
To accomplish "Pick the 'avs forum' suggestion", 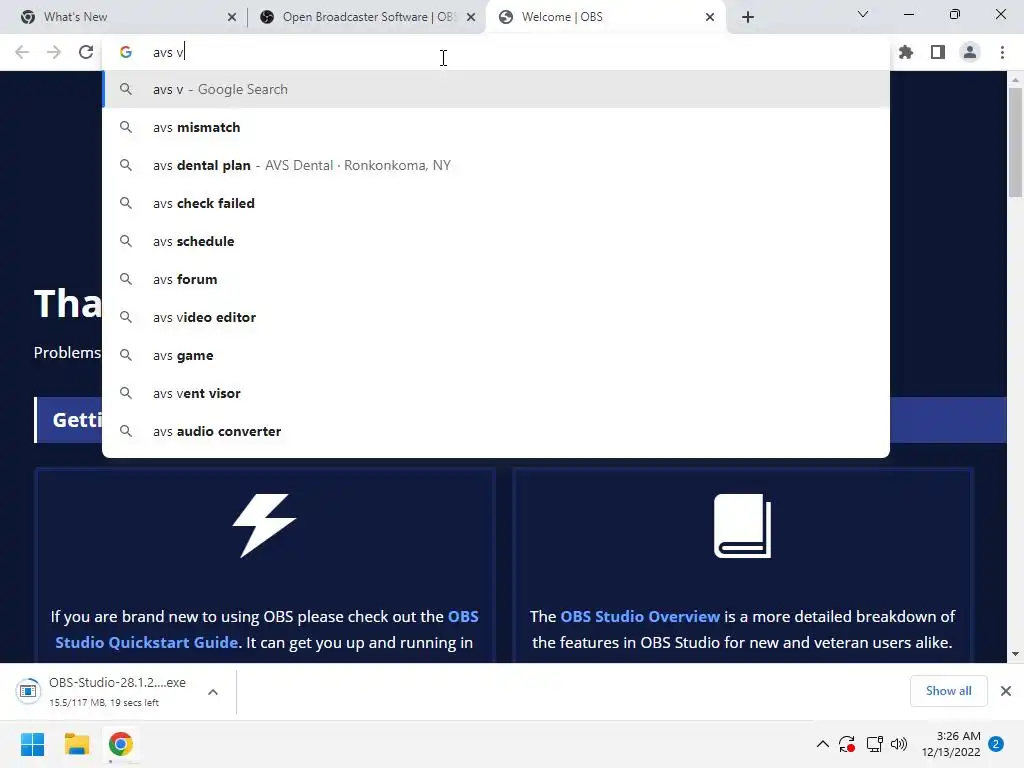I will point(496,279).
